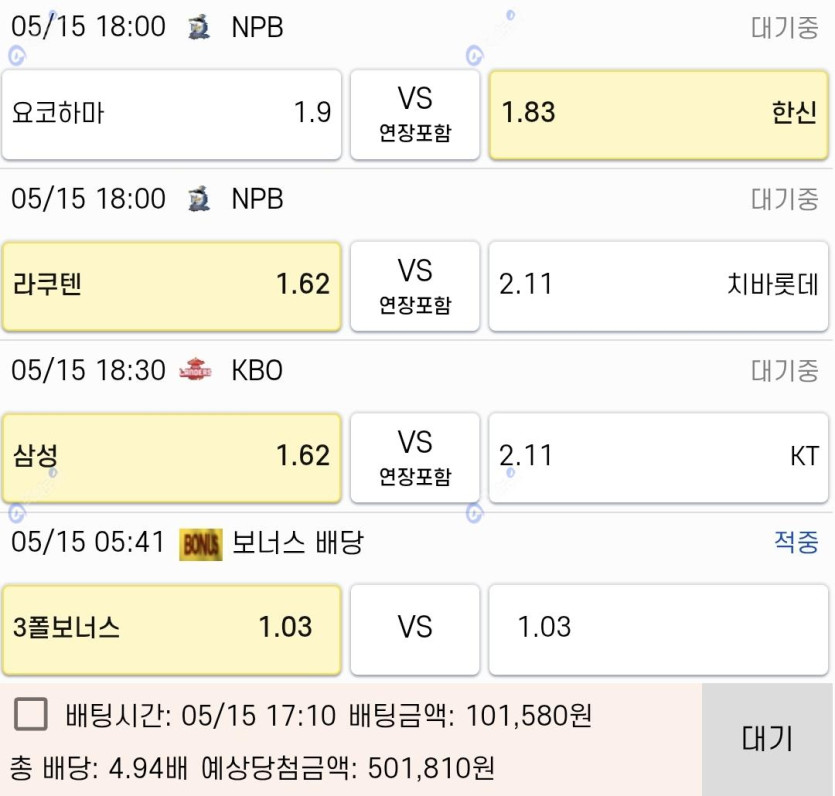Click the VS 연장포함 box for 삼성 vs KT
Viewport: 835px width, 796px height.
tap(415, 457)
